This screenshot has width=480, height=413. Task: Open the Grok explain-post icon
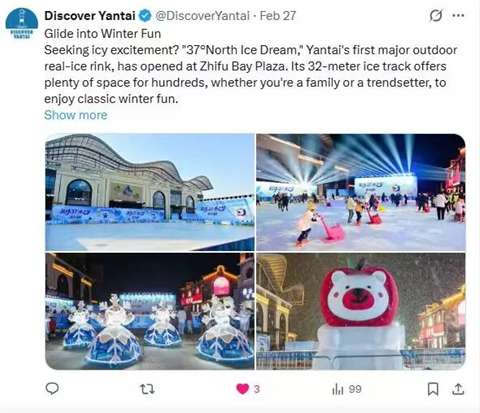click(x=436, y=15)
